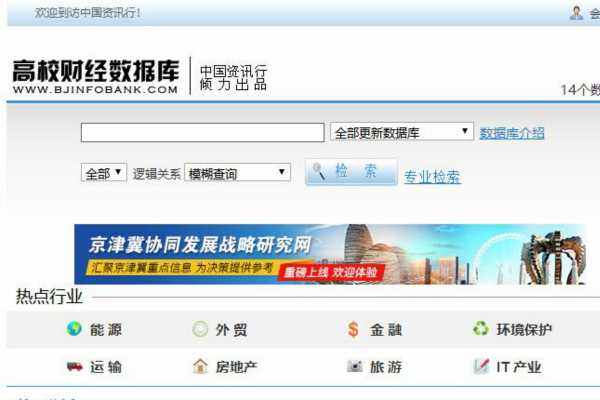Focus the main keyword search field
The height and width of the screenshot is (400, 600).
202,132
